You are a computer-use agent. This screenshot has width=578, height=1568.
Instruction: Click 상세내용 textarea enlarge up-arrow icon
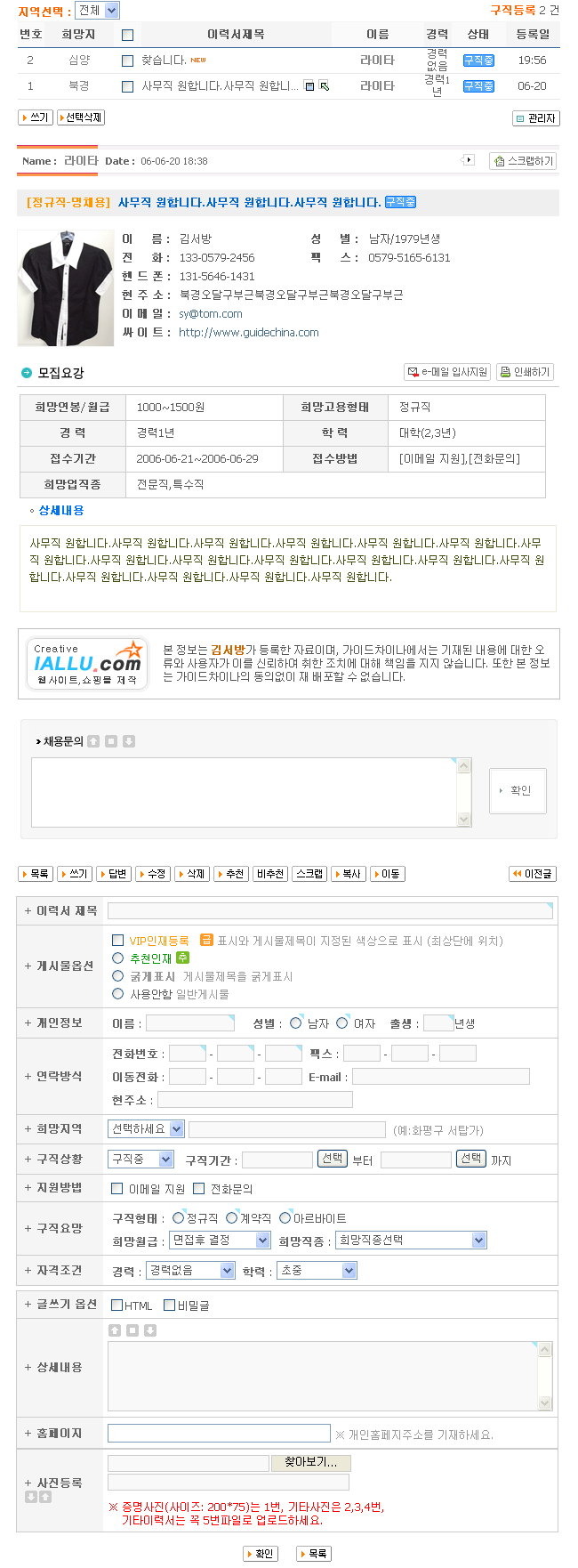115,1330
